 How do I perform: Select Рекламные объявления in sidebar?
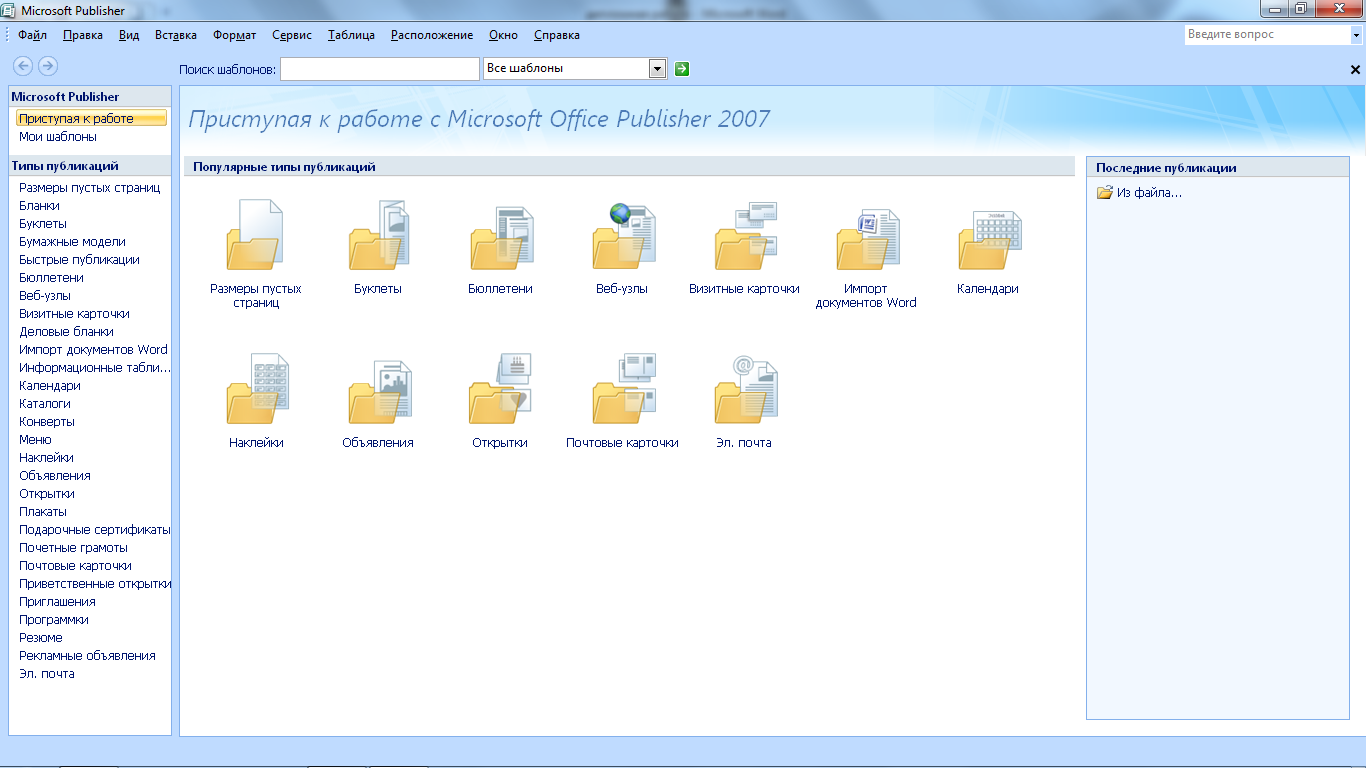click(87, 656)
